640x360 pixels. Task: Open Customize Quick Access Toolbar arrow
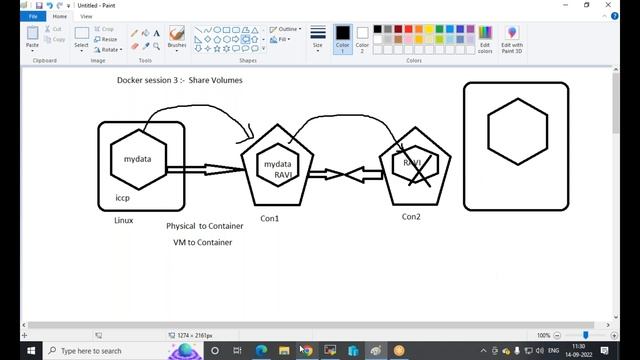pyautogui.click(x=68, y=6)
